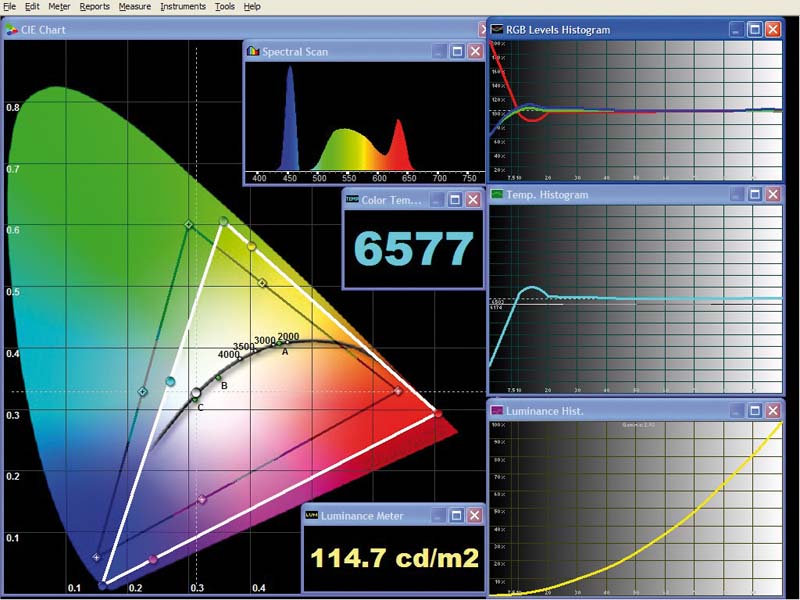The image size is (800, 600).
Task: Click the RGB Levels Histogram title text
Action: (558, 30)
